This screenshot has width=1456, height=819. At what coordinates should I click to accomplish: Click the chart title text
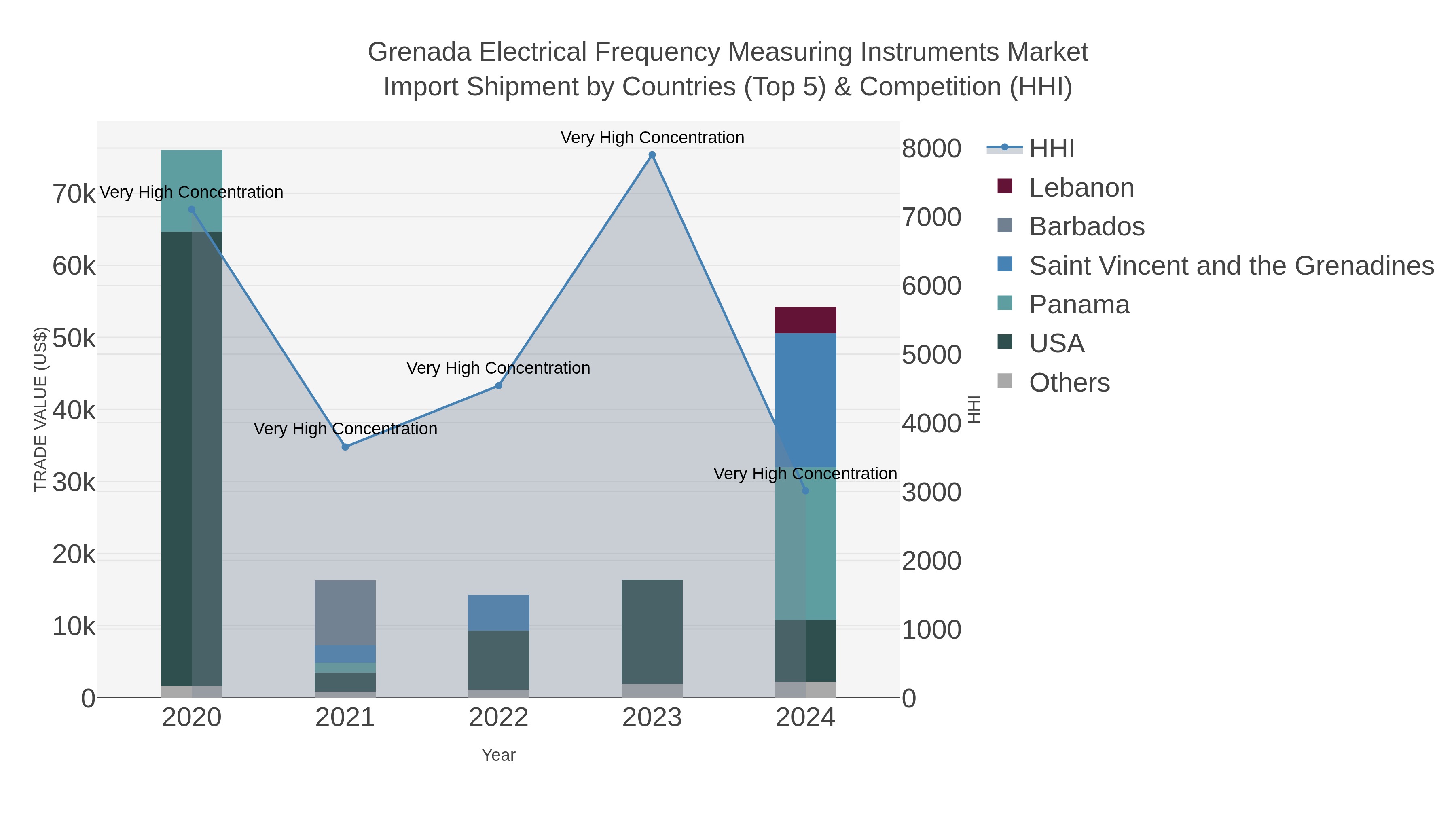728,69
